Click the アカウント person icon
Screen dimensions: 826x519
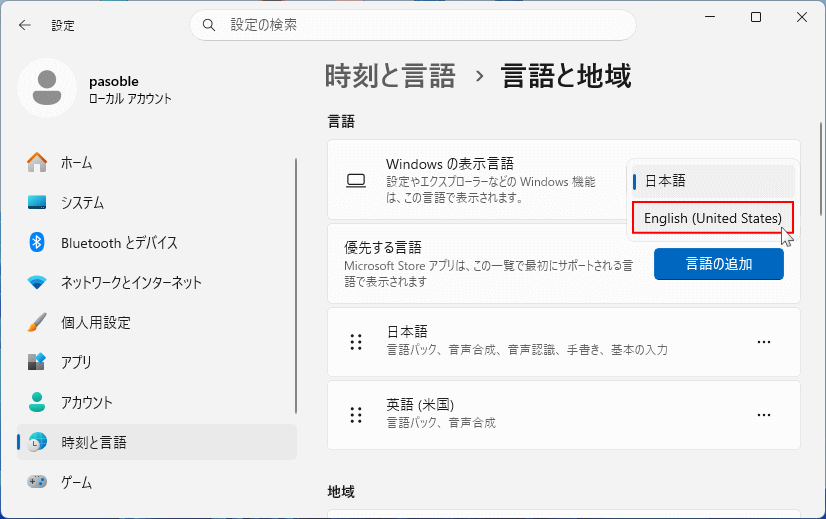point(37,402)
